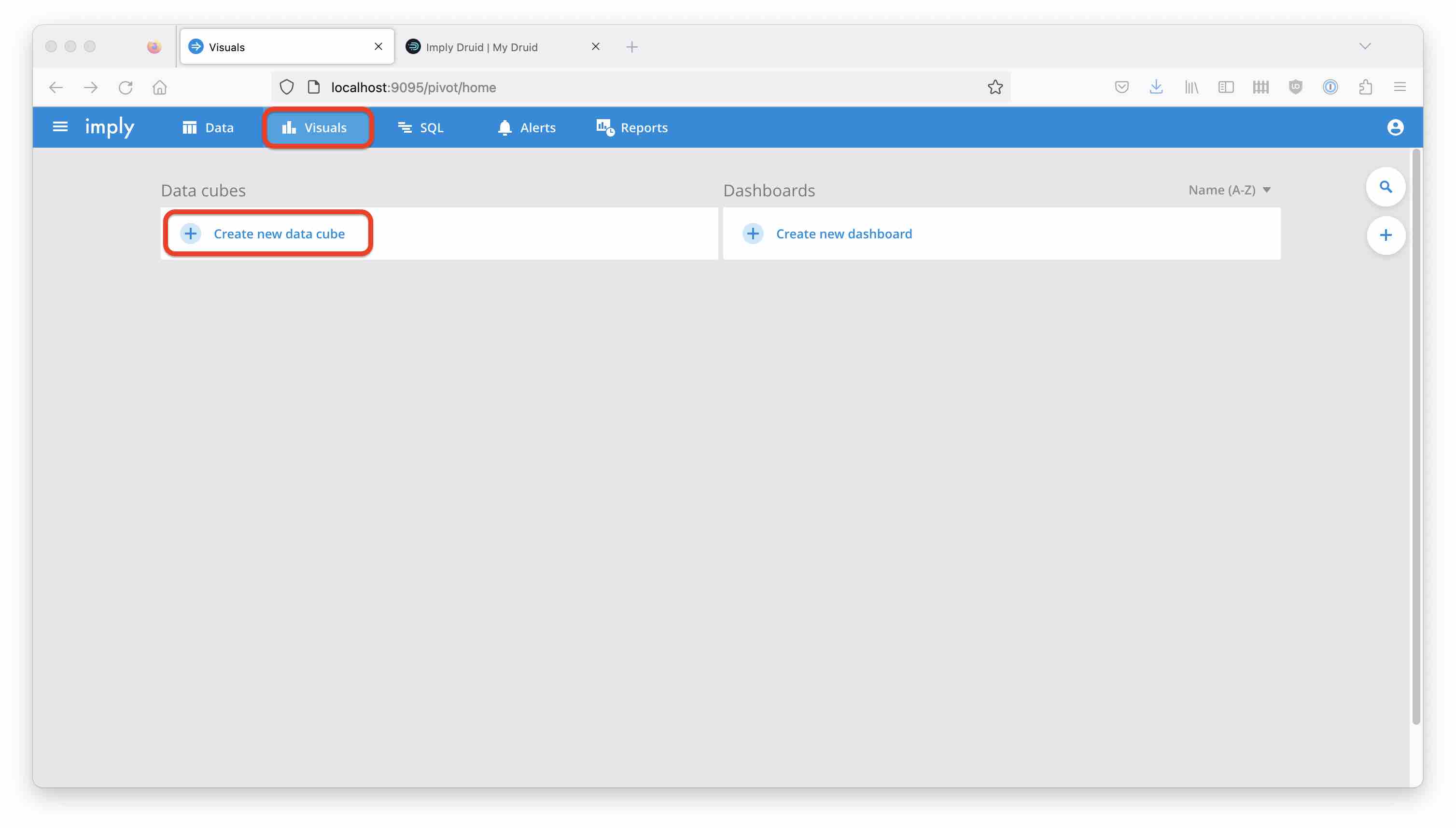This screenshot has width=1456, height=828.
Task: Toggle the reader sidebar icon in the toolbar
Action: (1226, 87)
